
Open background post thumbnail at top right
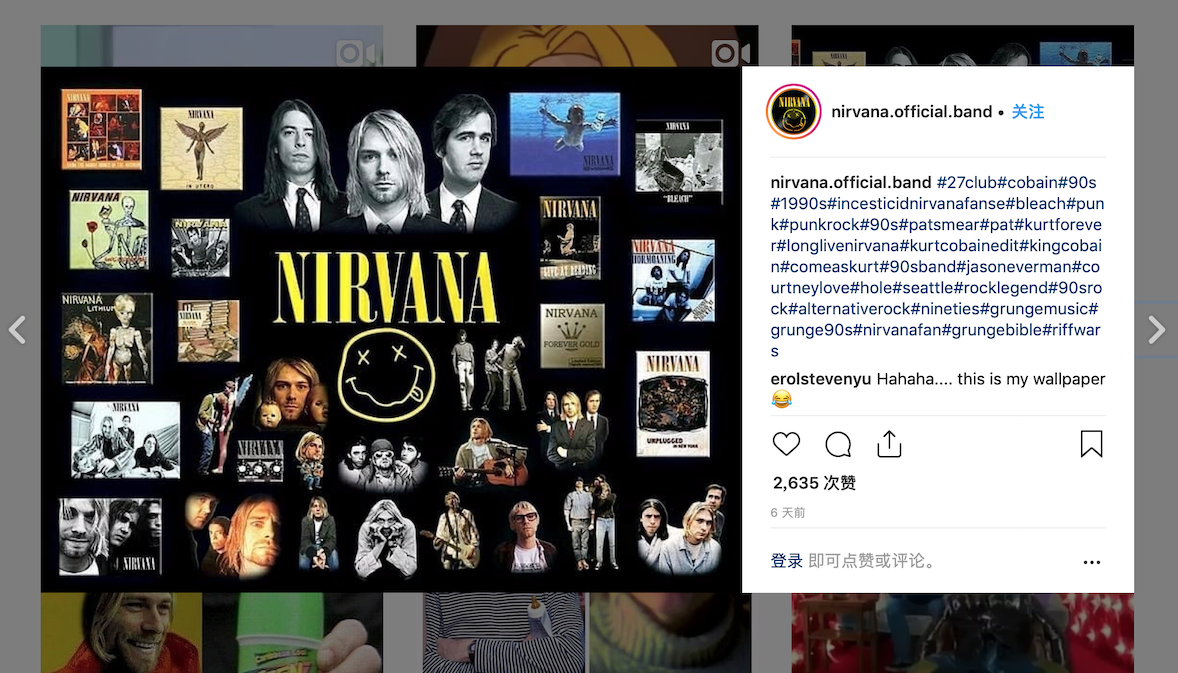(962, 46)
